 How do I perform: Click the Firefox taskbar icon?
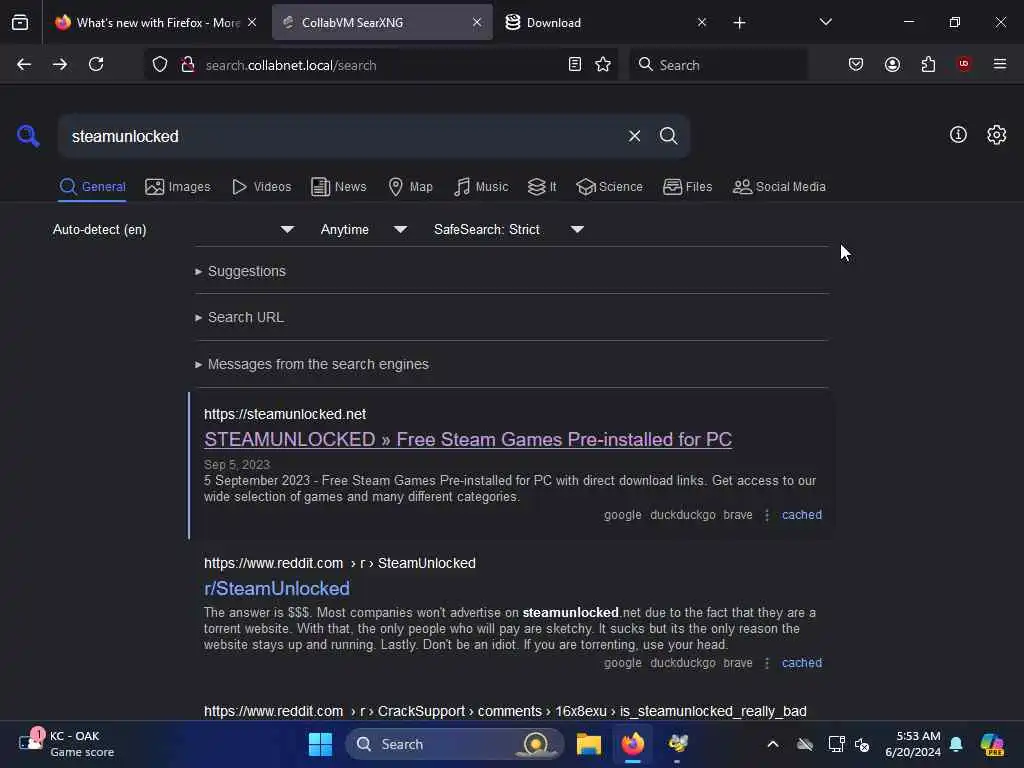click(632, 744)
